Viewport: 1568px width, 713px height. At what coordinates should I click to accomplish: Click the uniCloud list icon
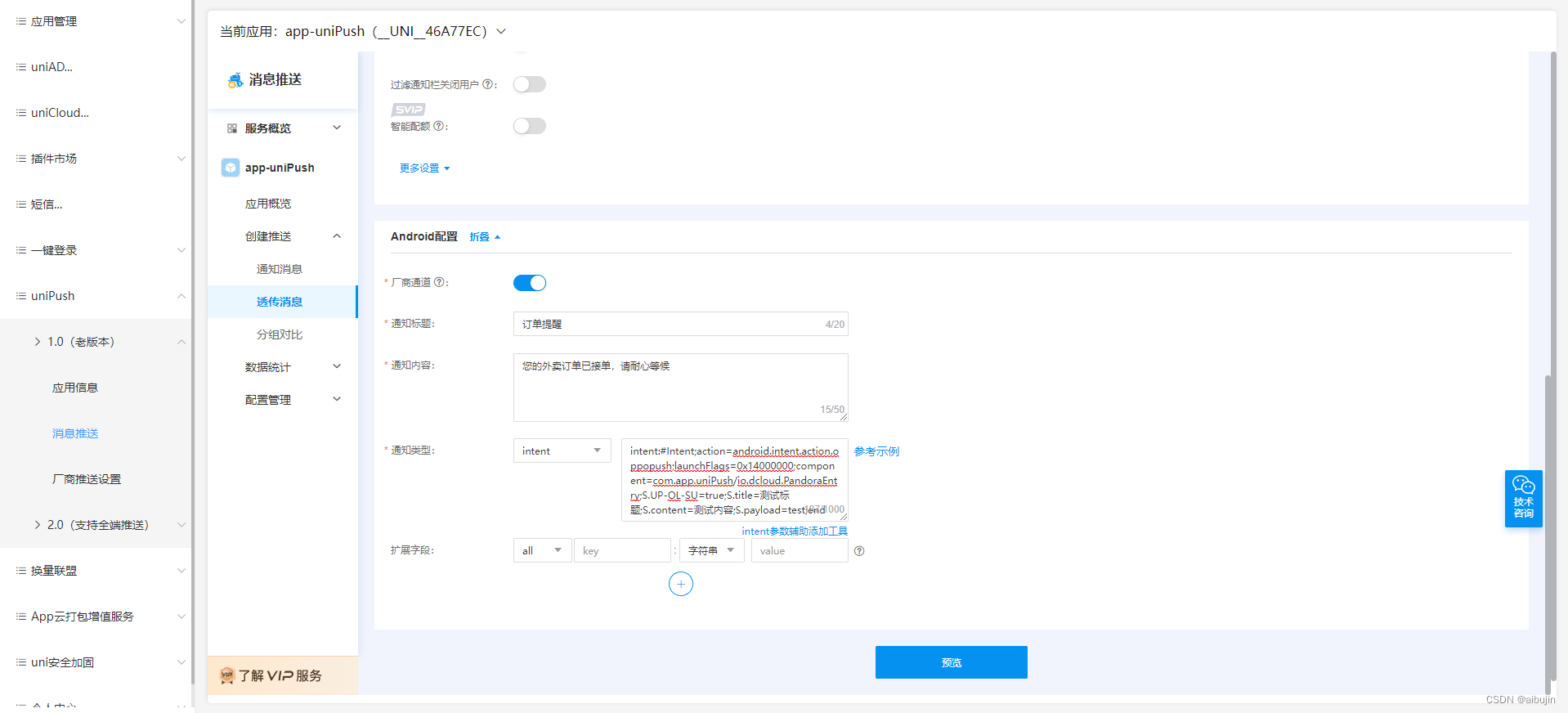pos(20,113)
